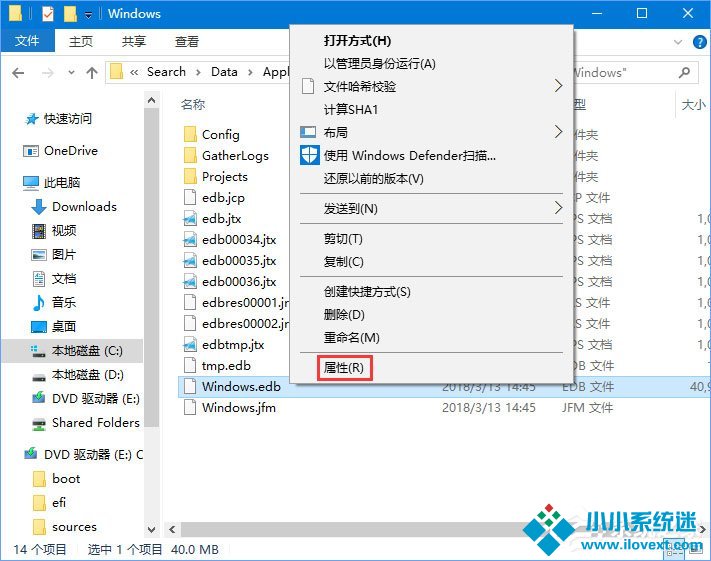
Task: Open Properties (属性) in context menu
Action: [344, 367]
